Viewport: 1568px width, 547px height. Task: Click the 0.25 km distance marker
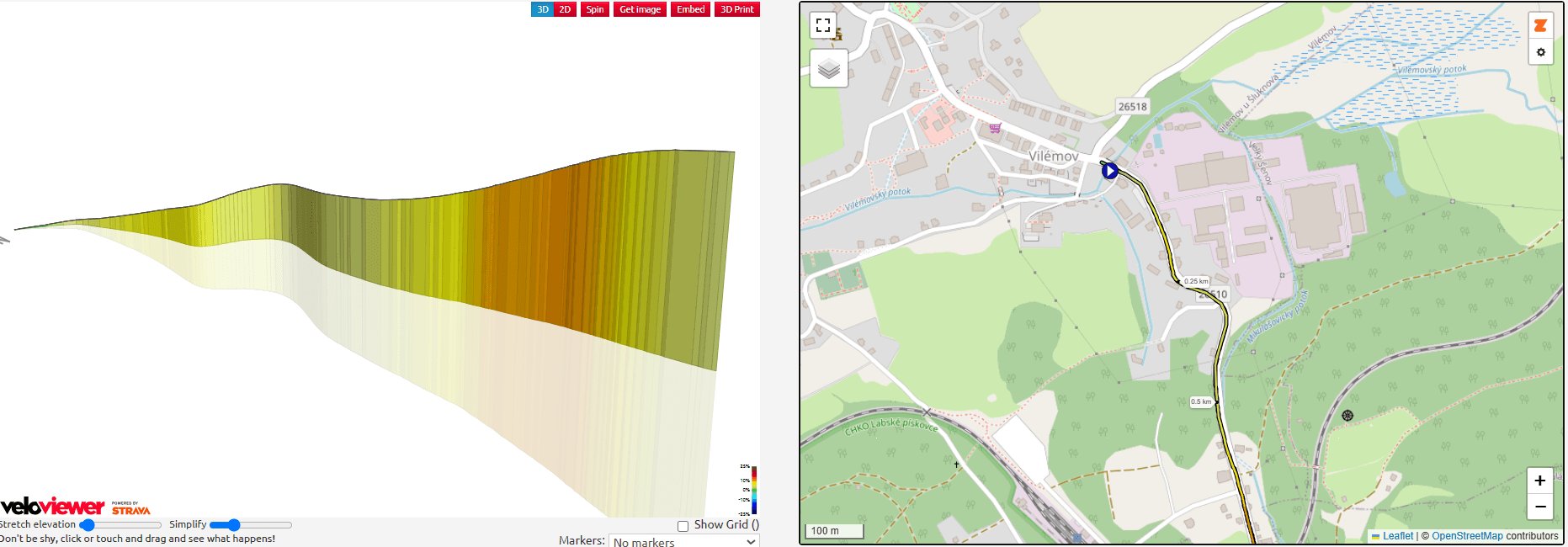(x=1196, y=281)
